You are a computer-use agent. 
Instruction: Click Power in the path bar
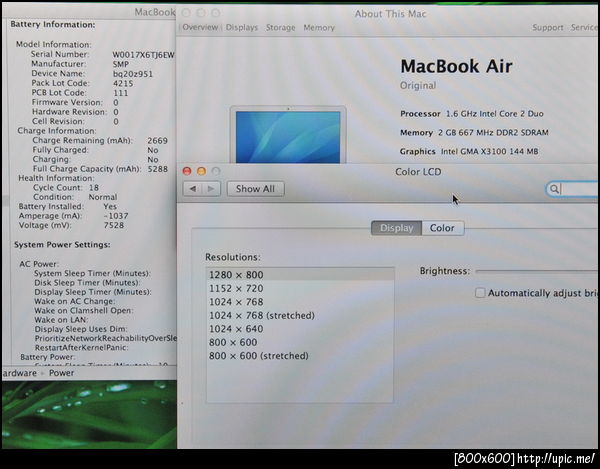pyautogui.click(x=62, y=373)
